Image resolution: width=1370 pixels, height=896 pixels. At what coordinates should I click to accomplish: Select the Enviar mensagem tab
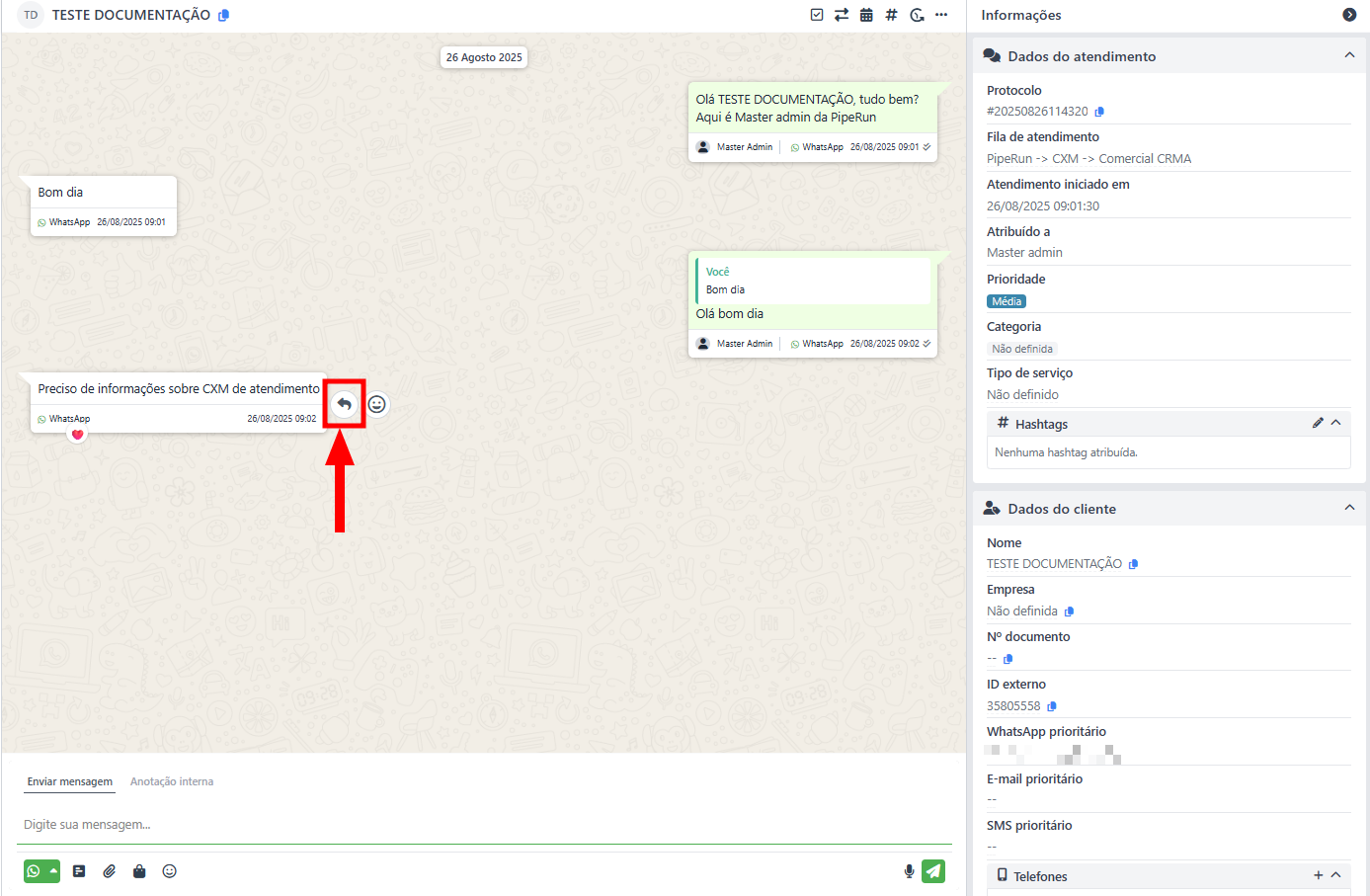(x=70, y=781)
